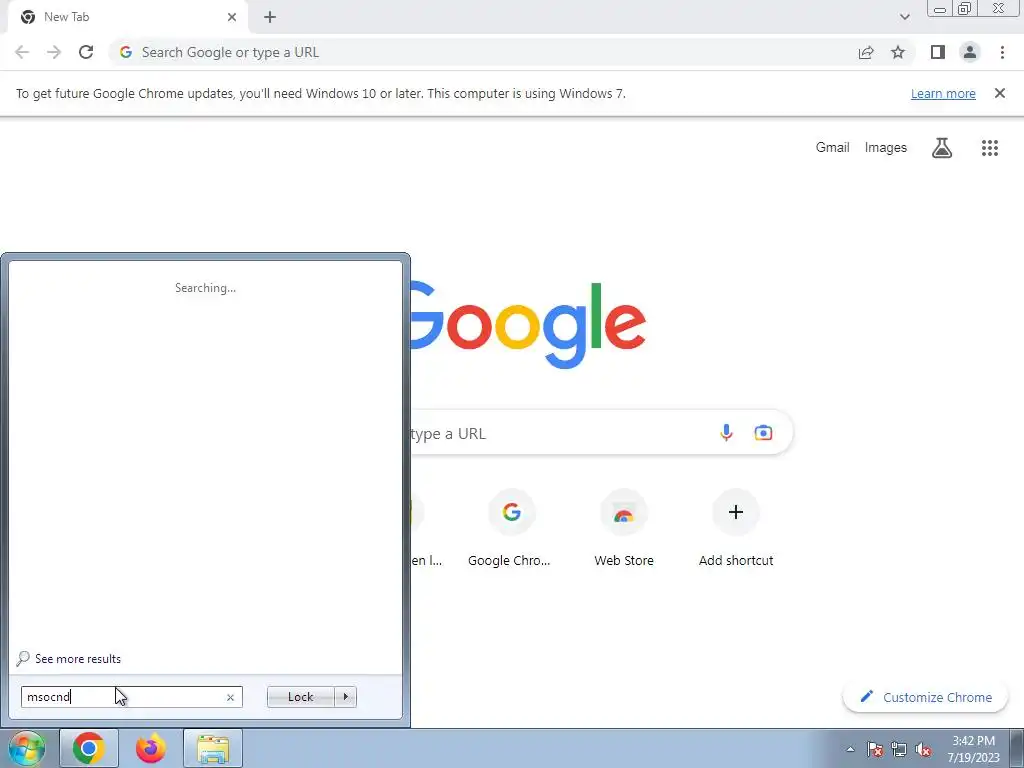This screenshot has width=1024, height=768.
Task: Search by image with camera icon
Action: [763, 432]
